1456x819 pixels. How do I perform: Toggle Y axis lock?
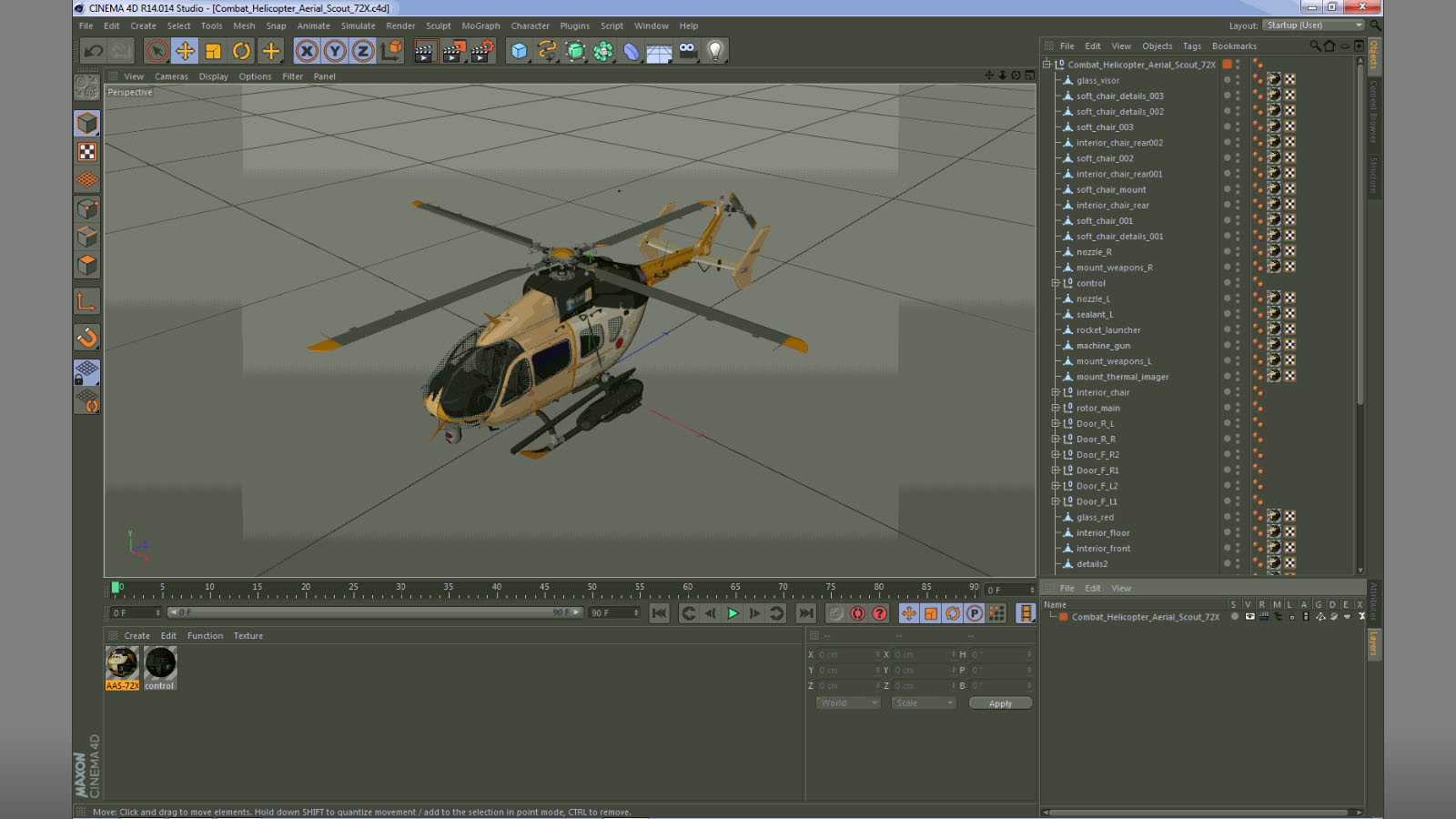click(x=335, y=51)
